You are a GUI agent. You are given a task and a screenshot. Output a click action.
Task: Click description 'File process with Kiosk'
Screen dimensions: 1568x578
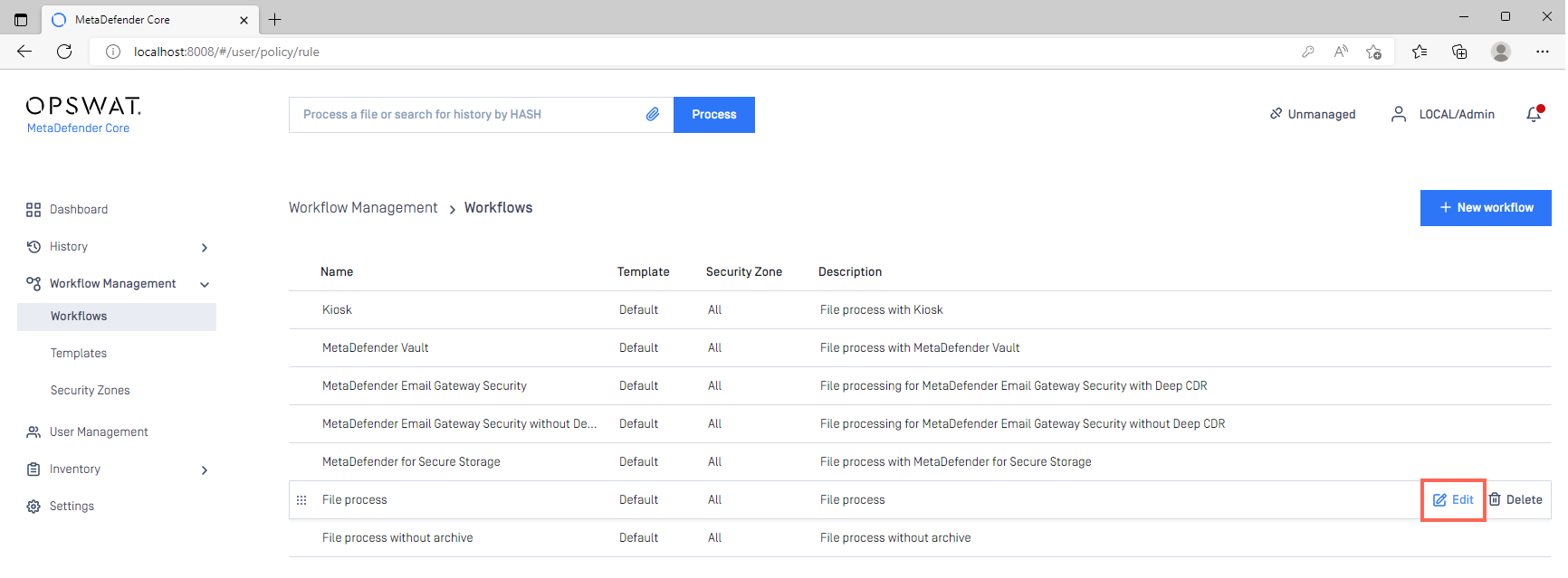[882, 310]
